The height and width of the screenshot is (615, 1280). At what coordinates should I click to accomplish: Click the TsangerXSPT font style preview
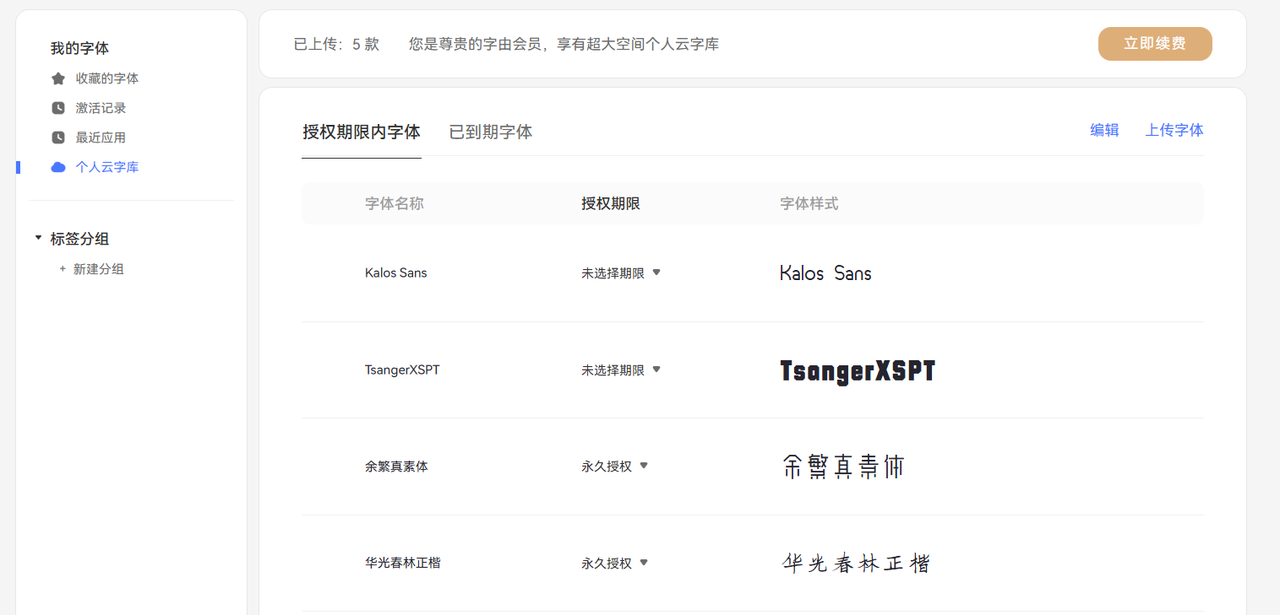click(857, 371)
